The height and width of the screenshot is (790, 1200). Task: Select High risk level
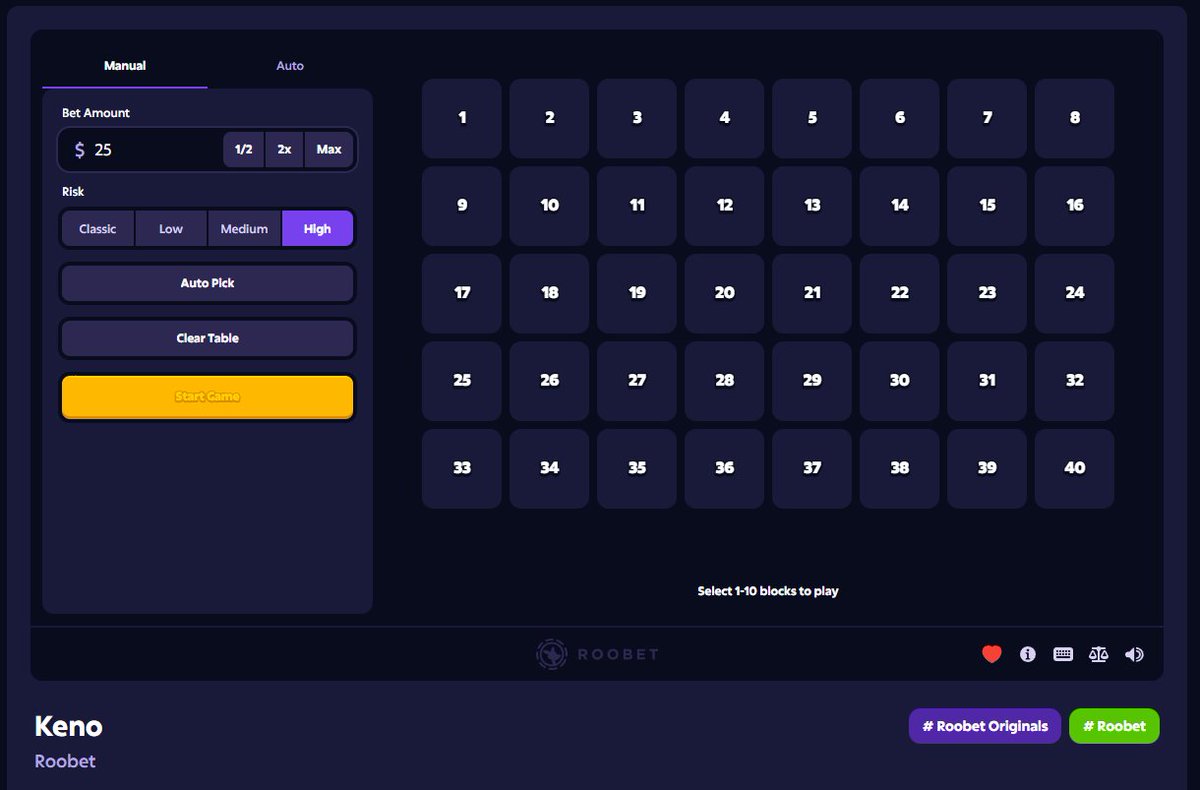(317, 229)
